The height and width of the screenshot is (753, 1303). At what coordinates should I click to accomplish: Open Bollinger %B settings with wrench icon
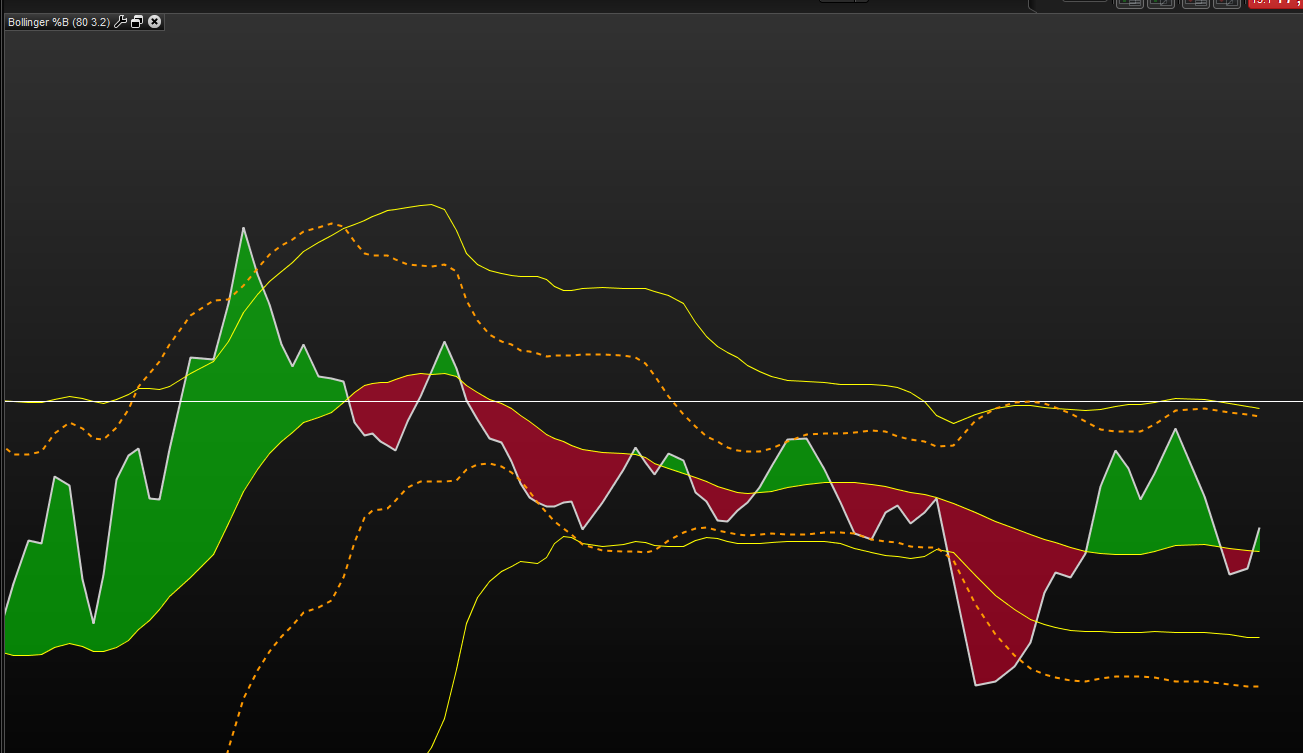pyautogui.click(x=121, y=22)
